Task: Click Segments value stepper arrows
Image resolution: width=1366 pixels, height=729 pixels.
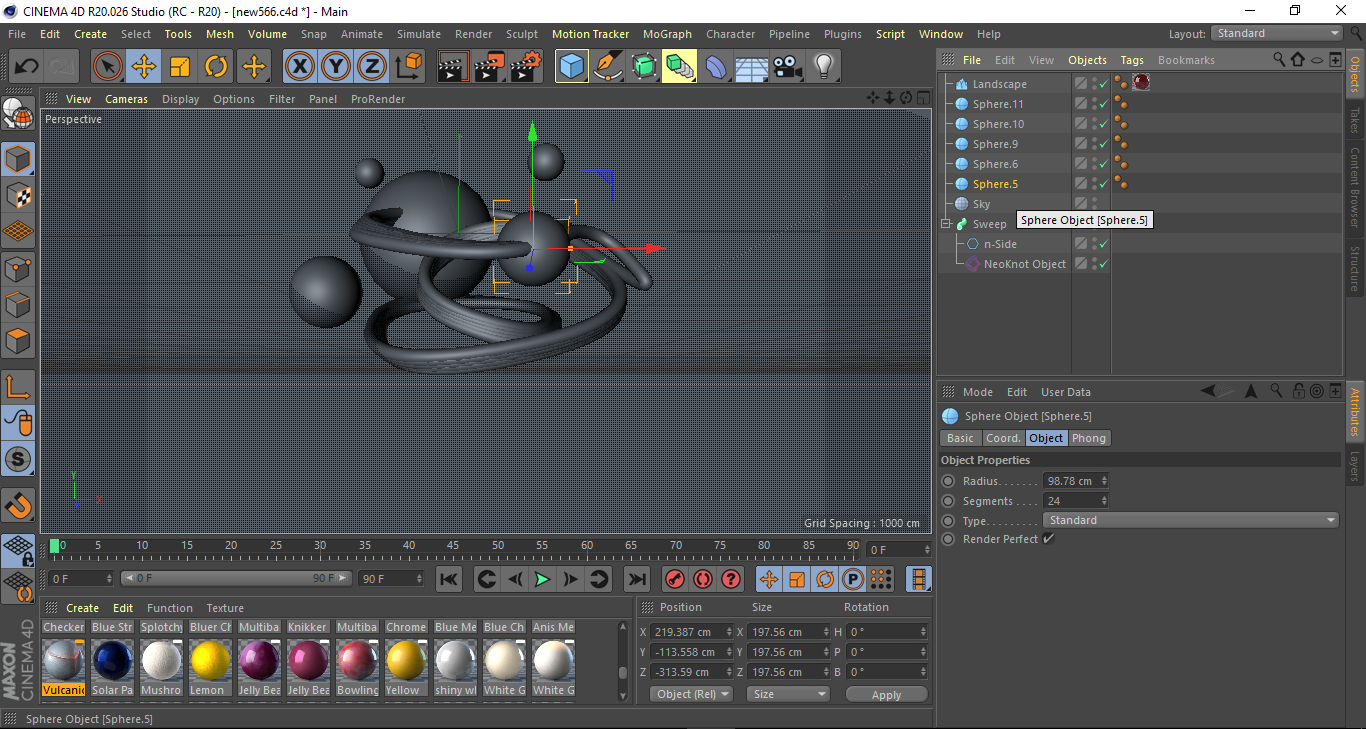Action: pos(1104,501)
